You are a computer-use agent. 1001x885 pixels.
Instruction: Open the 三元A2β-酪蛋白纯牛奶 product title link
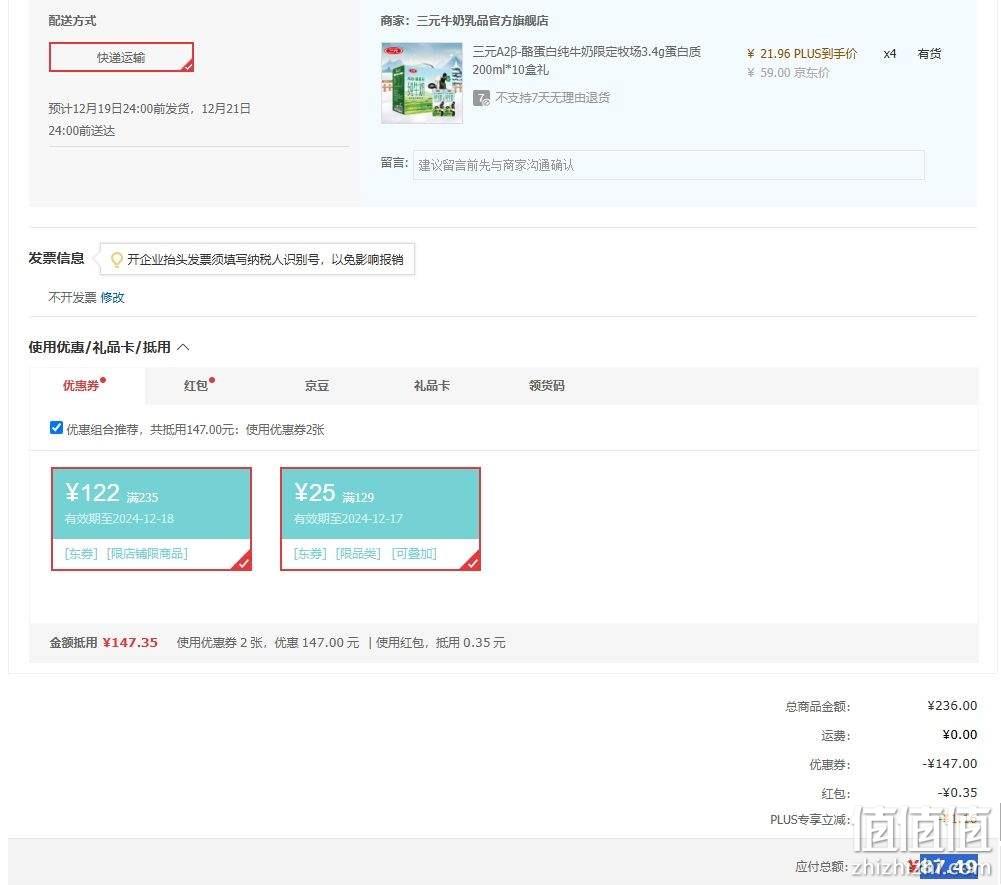click(x=586, y=60)
